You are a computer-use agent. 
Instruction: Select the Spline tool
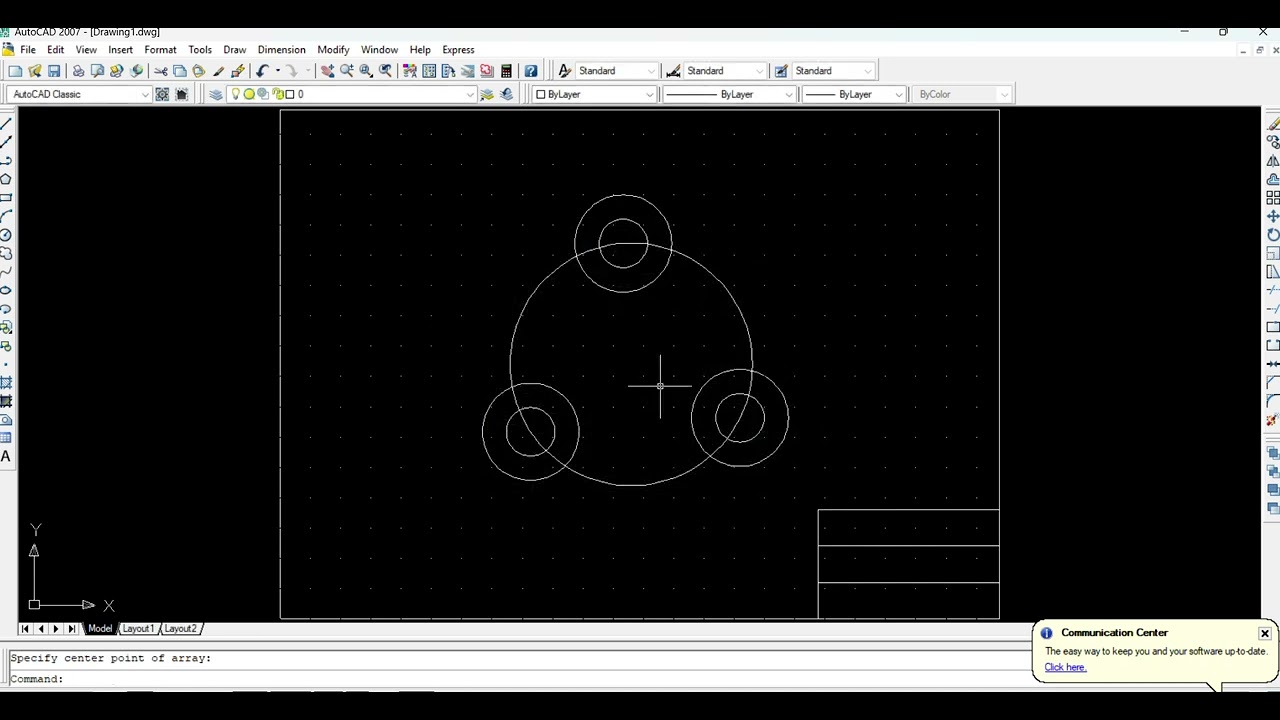coord(6,271)
